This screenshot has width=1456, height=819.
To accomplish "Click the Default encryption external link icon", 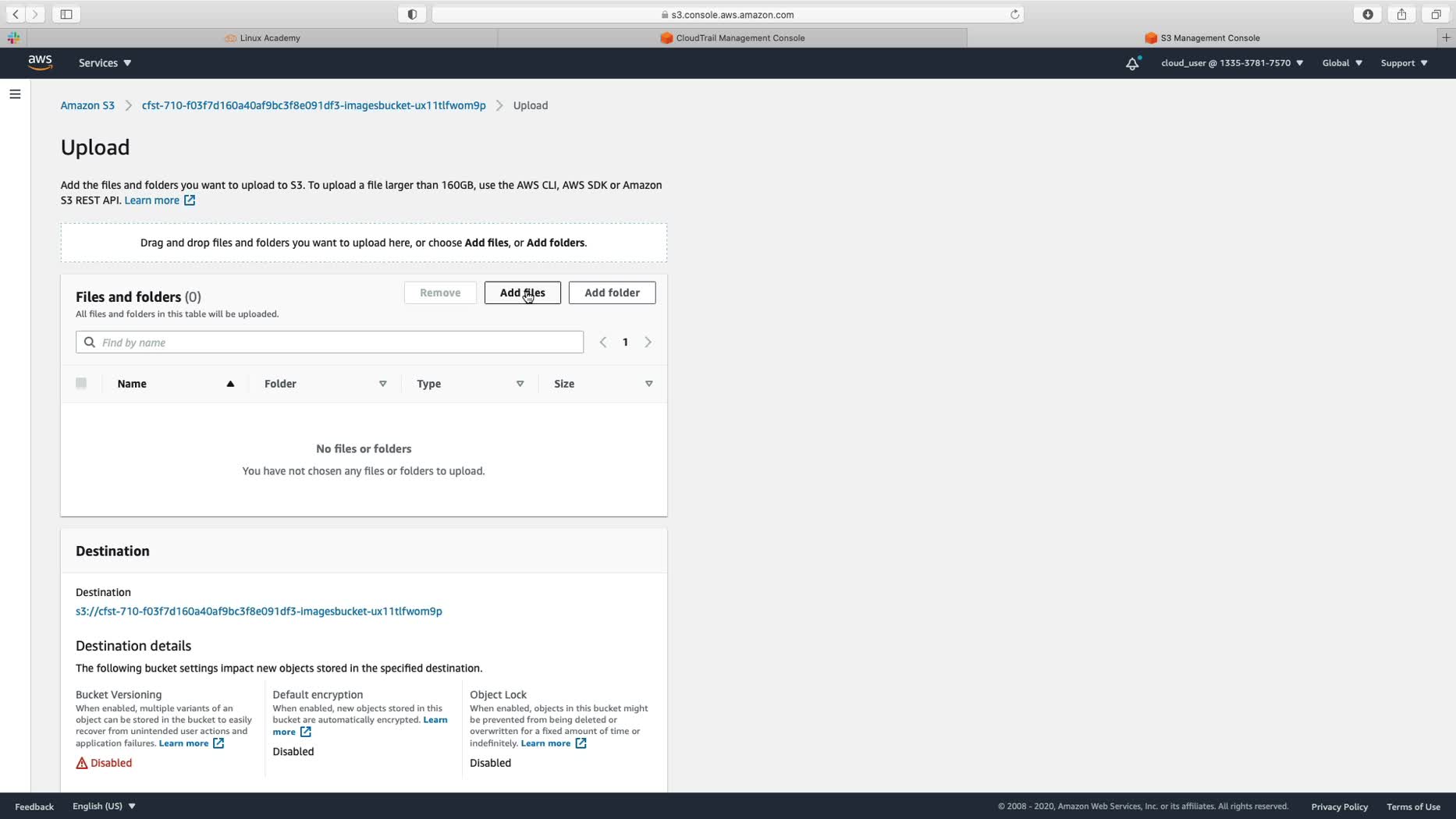I will (306, 732).
